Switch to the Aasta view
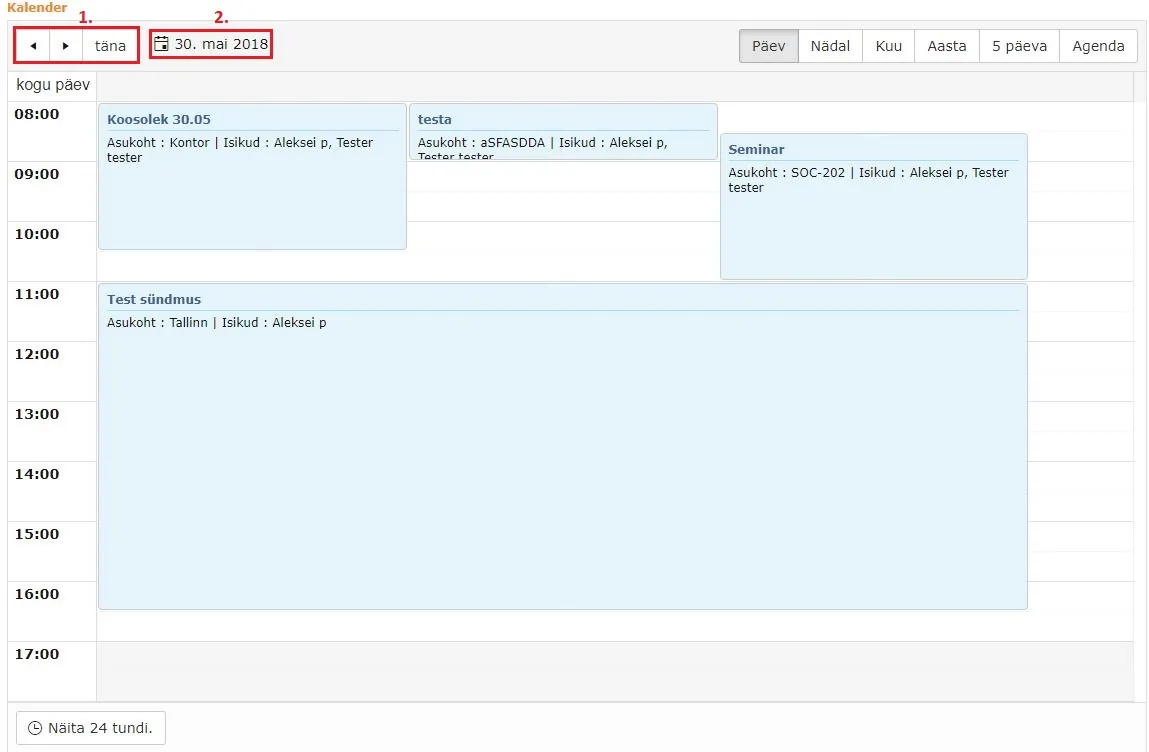1149x752 pixels. pyautogui.click(x=947, y=45)
